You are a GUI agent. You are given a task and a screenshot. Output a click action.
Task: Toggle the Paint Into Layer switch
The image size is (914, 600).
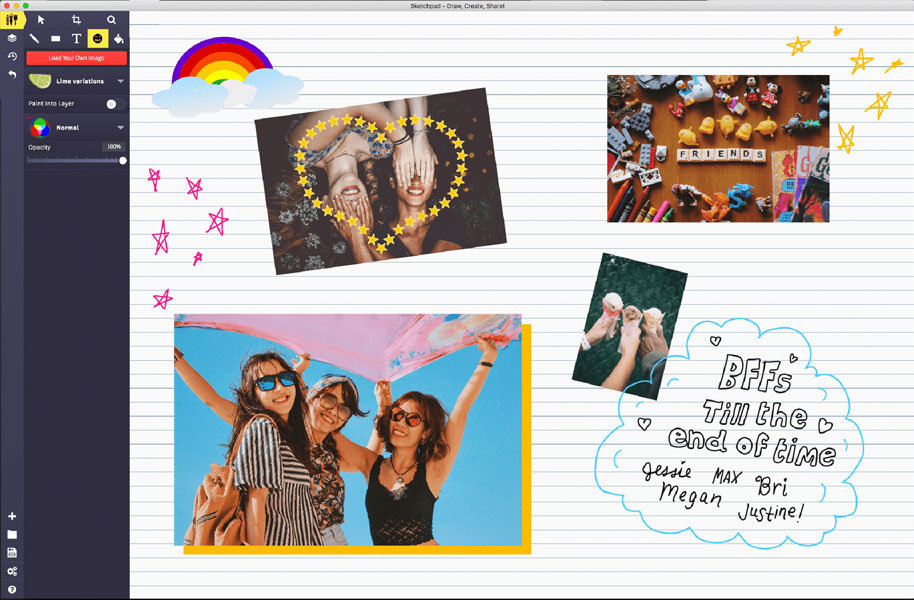(112, 104)
